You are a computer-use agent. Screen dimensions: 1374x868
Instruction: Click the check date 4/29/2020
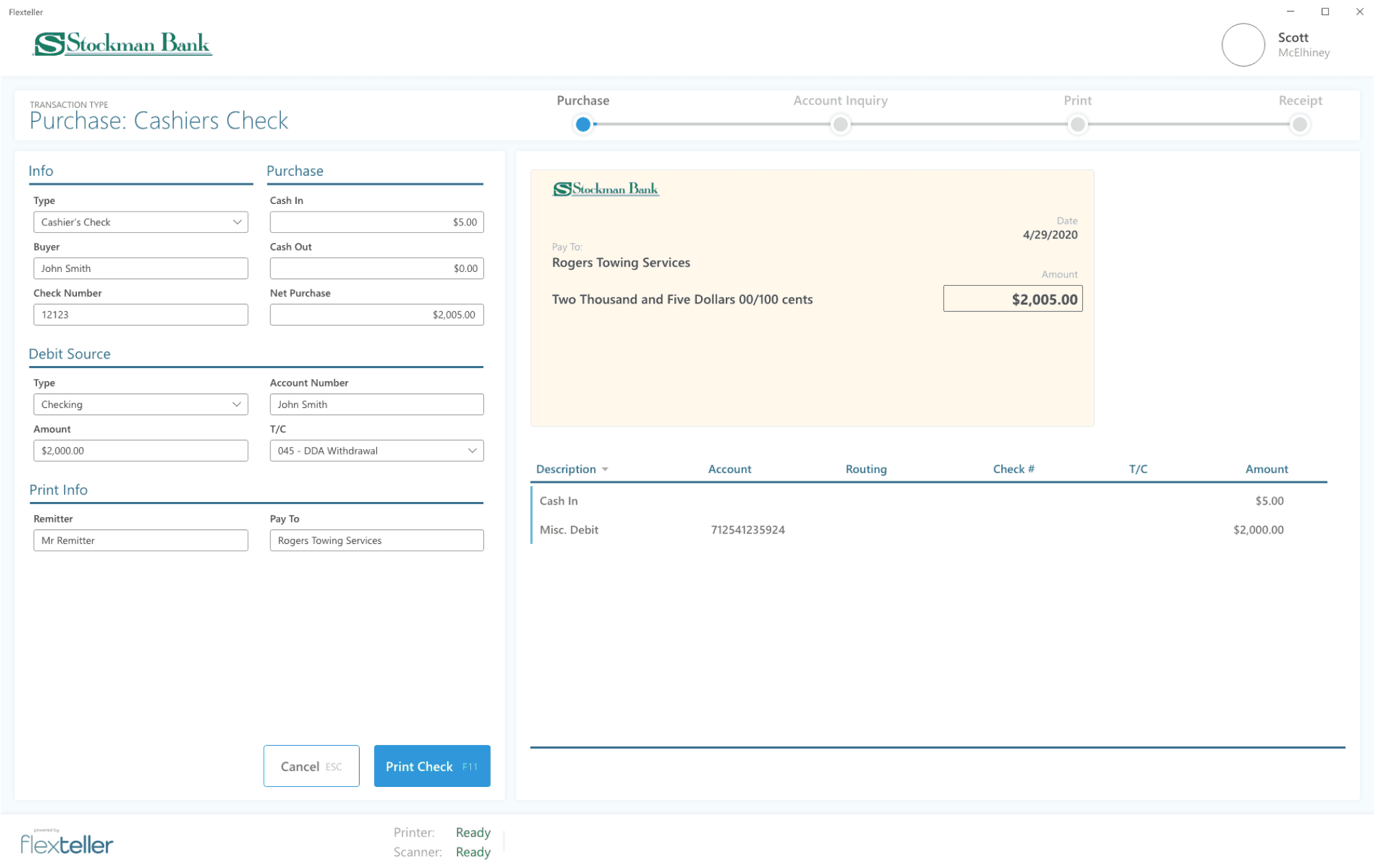pyautogui.click(x=1050, y=235)
